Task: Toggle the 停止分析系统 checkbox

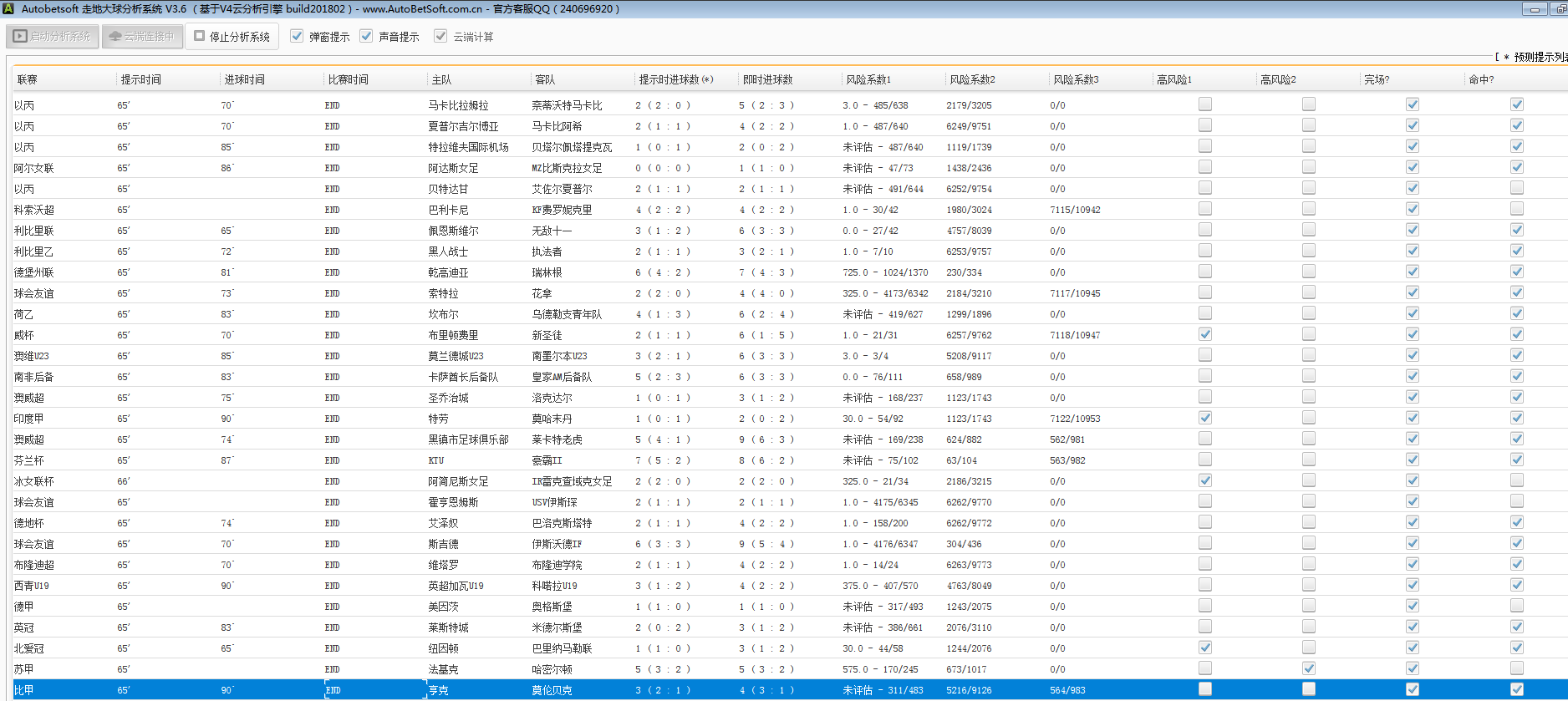Action: 200,36
